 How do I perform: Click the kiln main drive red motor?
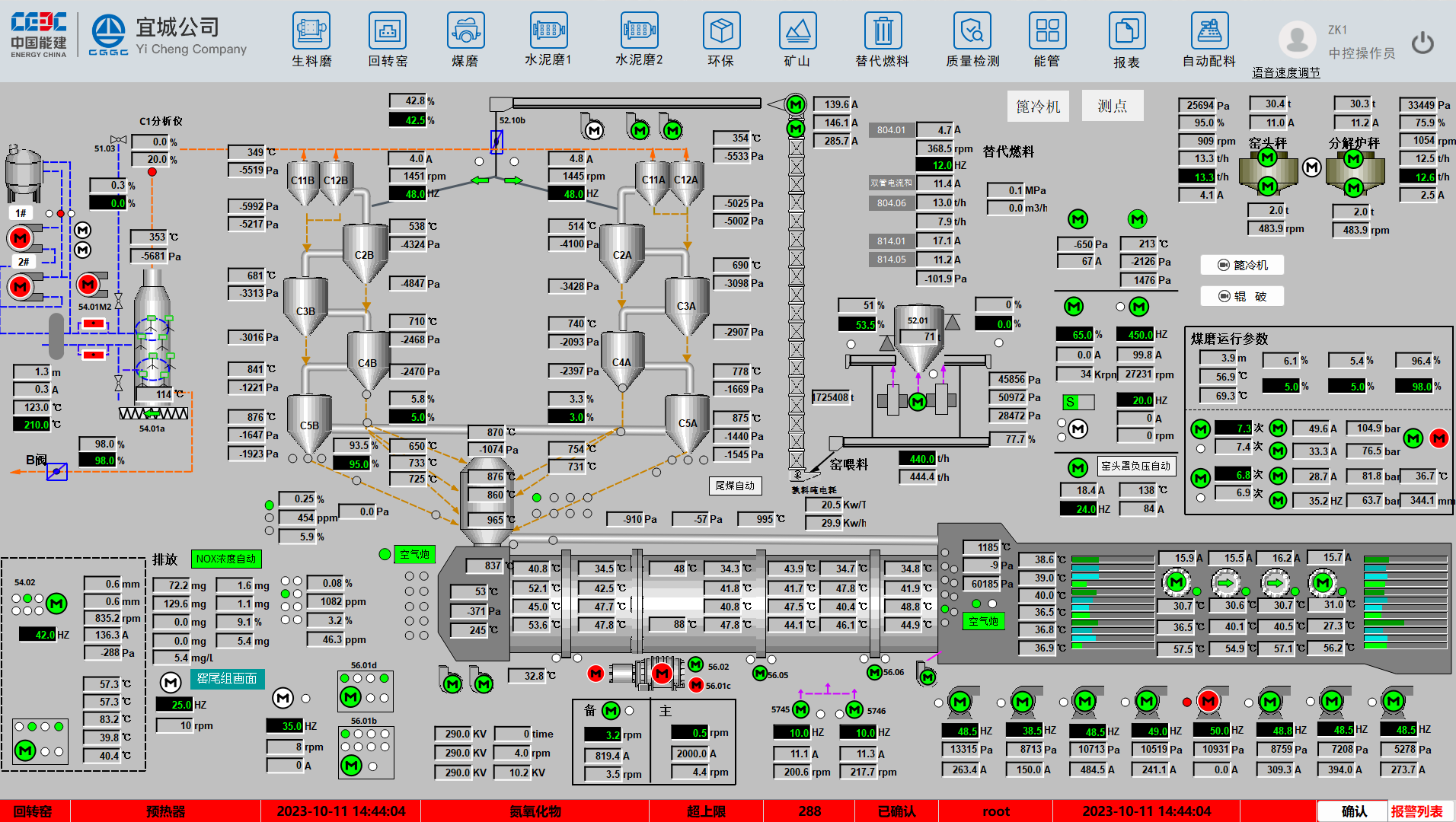pos(662,674)
